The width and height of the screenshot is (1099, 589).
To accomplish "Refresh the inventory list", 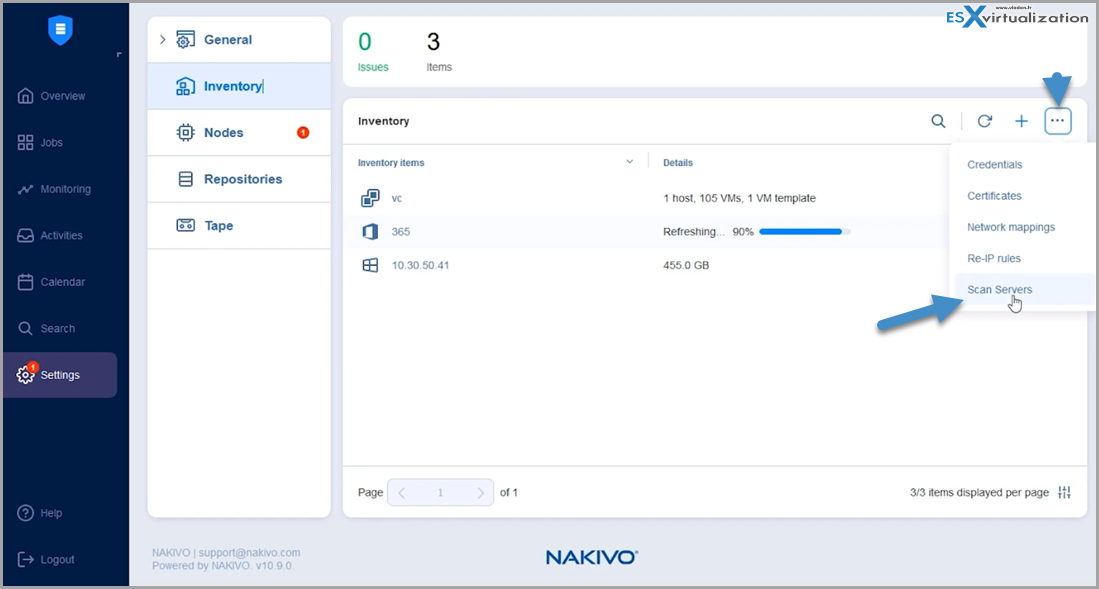I will (x=985, y=121).
